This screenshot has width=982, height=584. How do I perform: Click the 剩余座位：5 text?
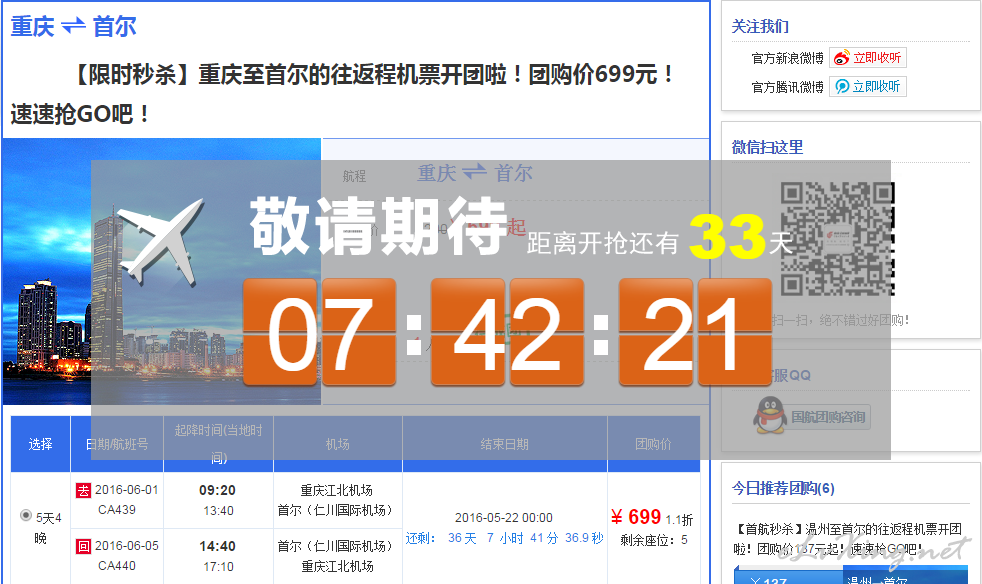tap(654, 540)
